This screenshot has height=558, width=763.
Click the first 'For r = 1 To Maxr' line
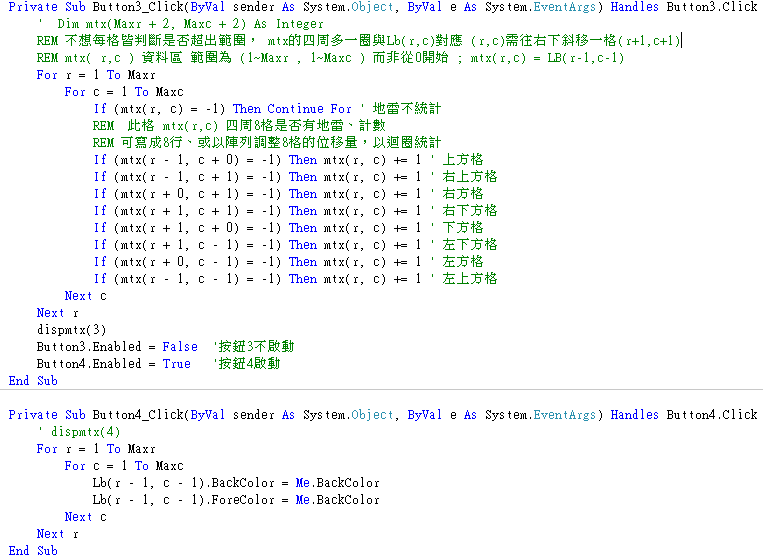pyautogui.click(x=96, y=75)
